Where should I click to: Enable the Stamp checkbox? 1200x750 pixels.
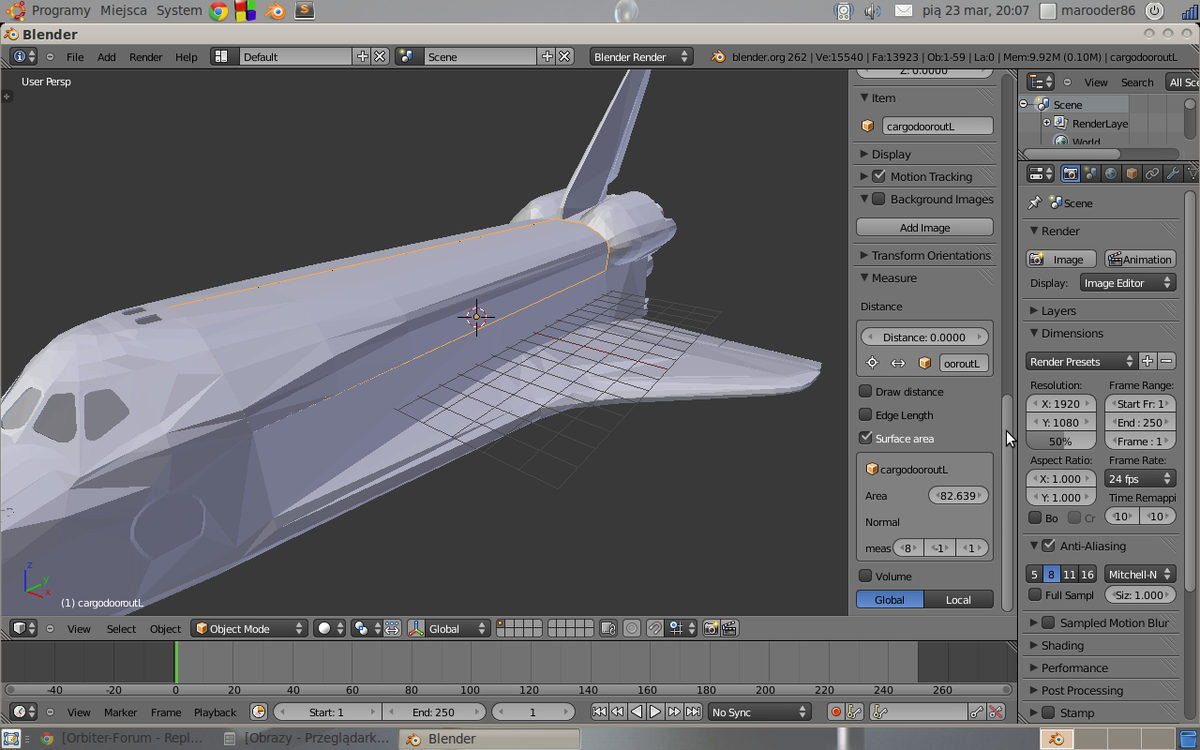pos(1048,713)
